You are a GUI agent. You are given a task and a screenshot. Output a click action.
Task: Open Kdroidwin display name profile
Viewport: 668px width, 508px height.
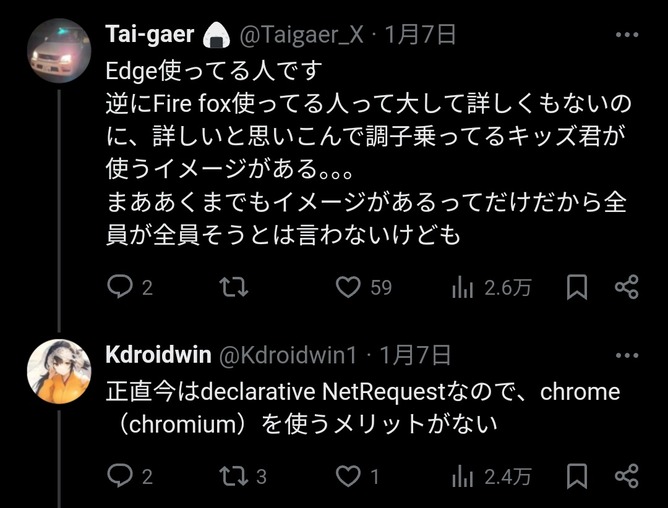click(155, 355)
